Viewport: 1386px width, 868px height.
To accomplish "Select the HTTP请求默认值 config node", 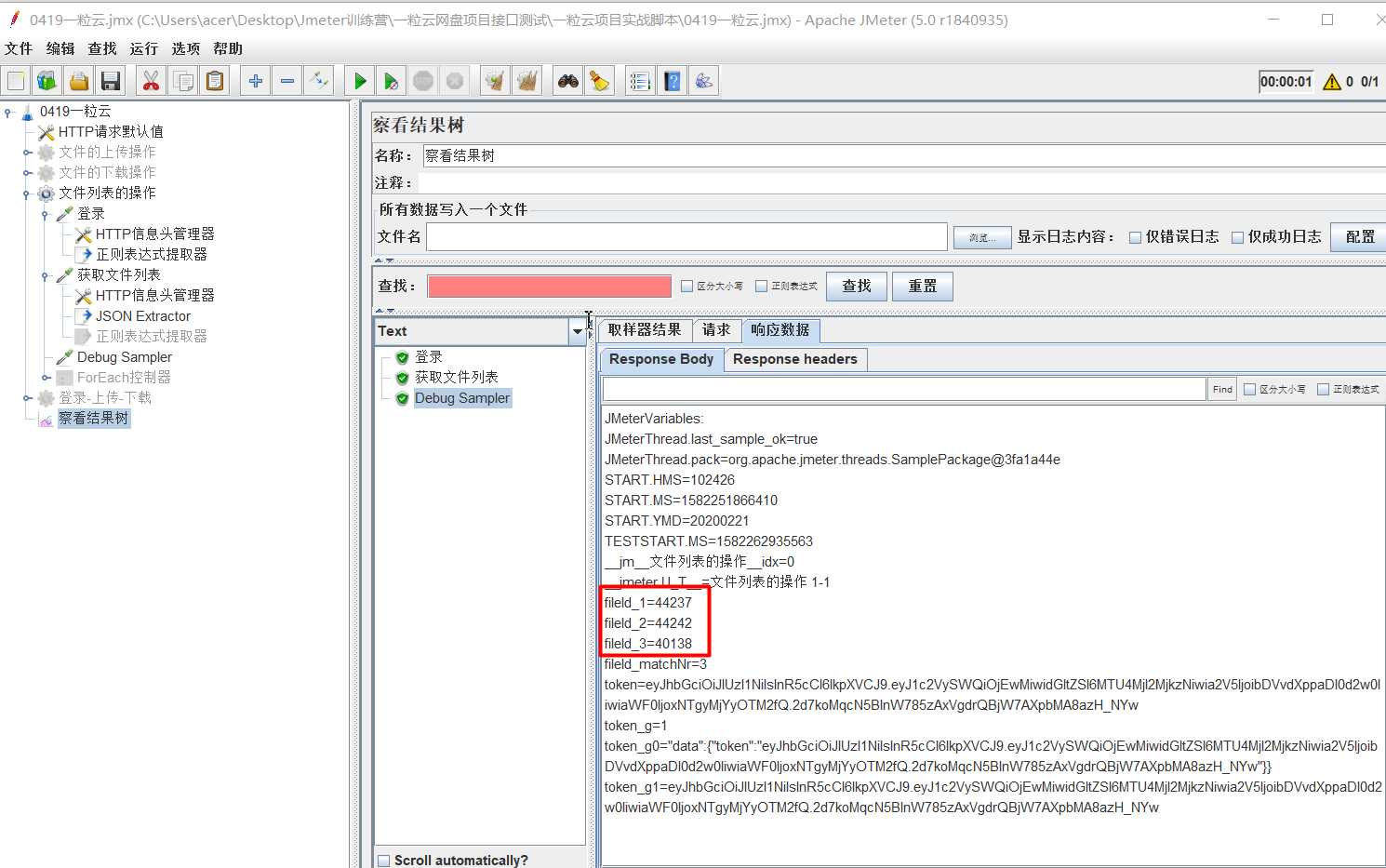I will 110,131.
